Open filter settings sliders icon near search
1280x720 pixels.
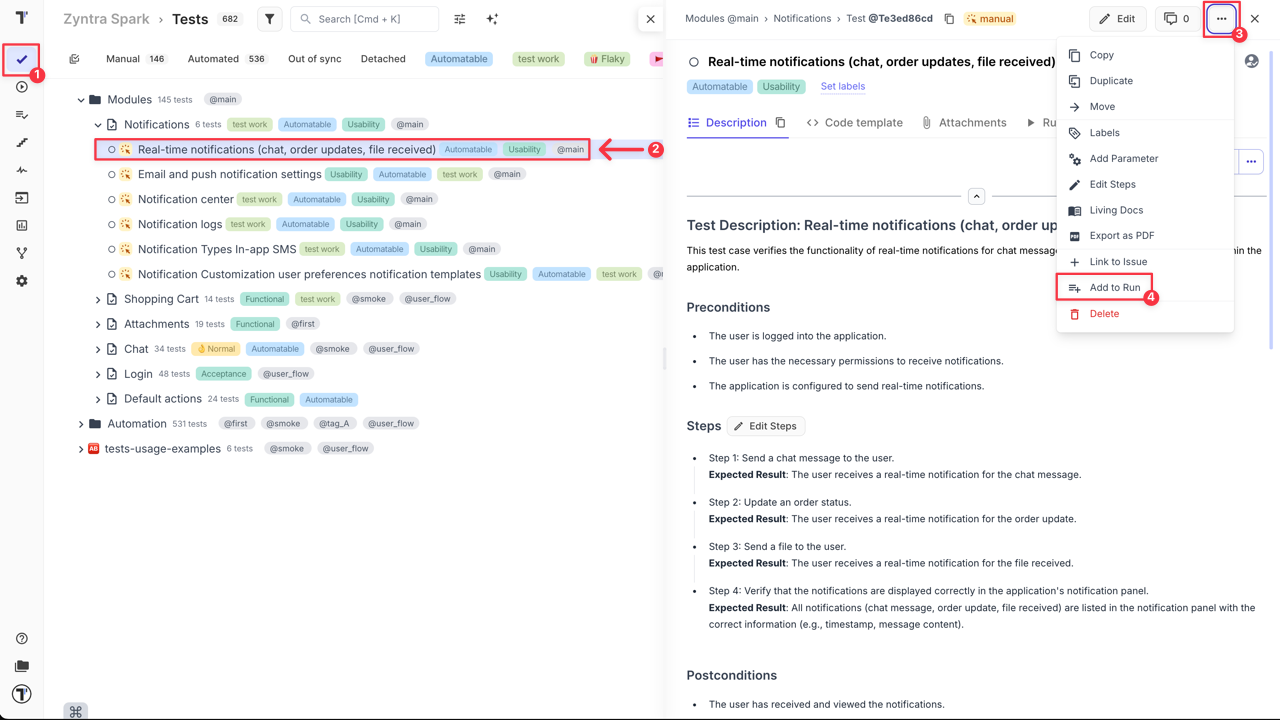click(x=458, y=18)
